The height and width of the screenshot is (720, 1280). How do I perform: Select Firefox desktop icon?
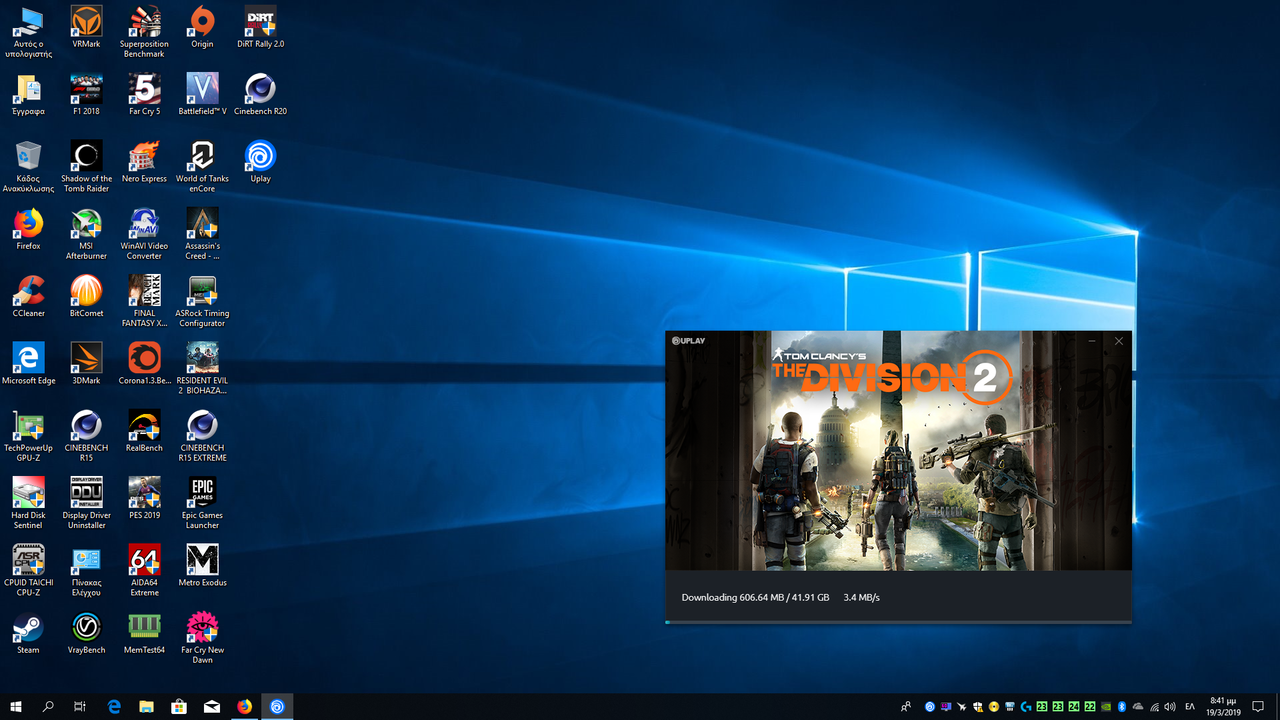tap(28, 229)
